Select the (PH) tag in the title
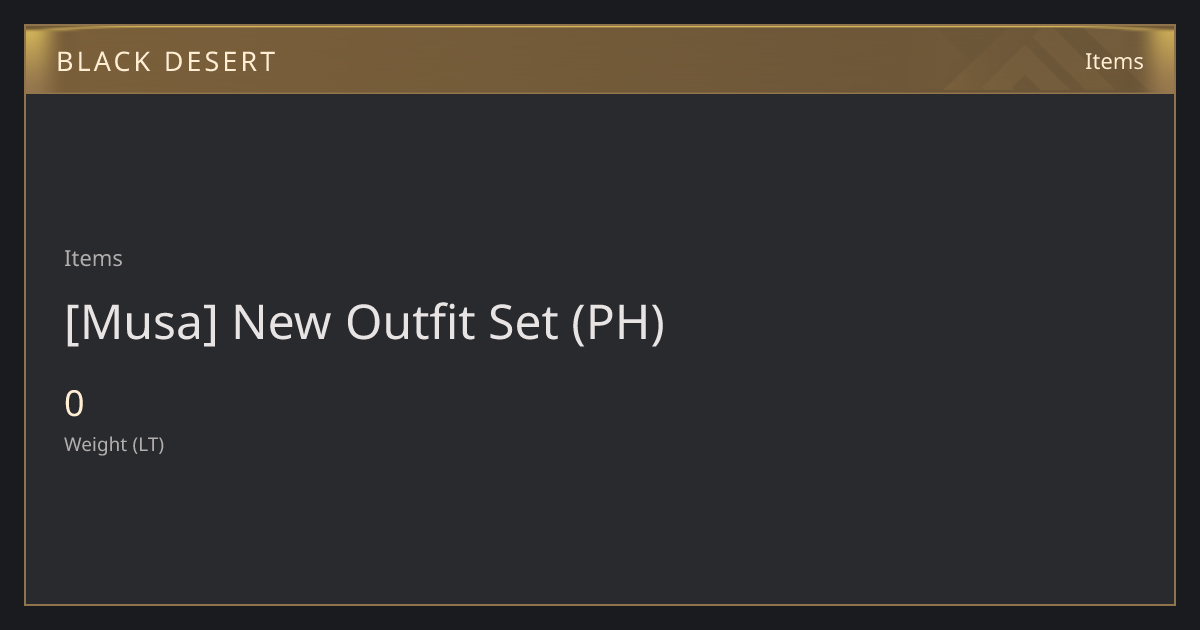This screenshot has width=1200, height=630. (x=618, y=323)
